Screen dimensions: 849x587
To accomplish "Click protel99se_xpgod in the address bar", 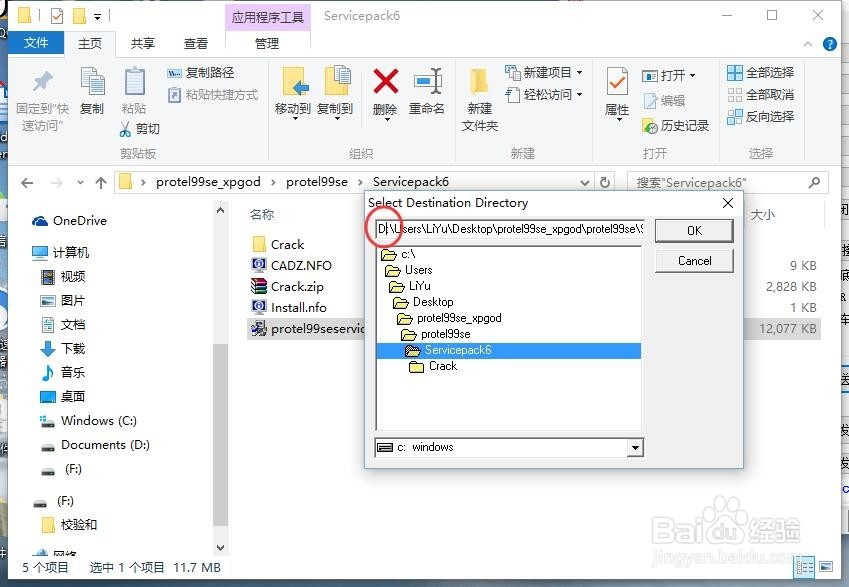I will (208, 182).
